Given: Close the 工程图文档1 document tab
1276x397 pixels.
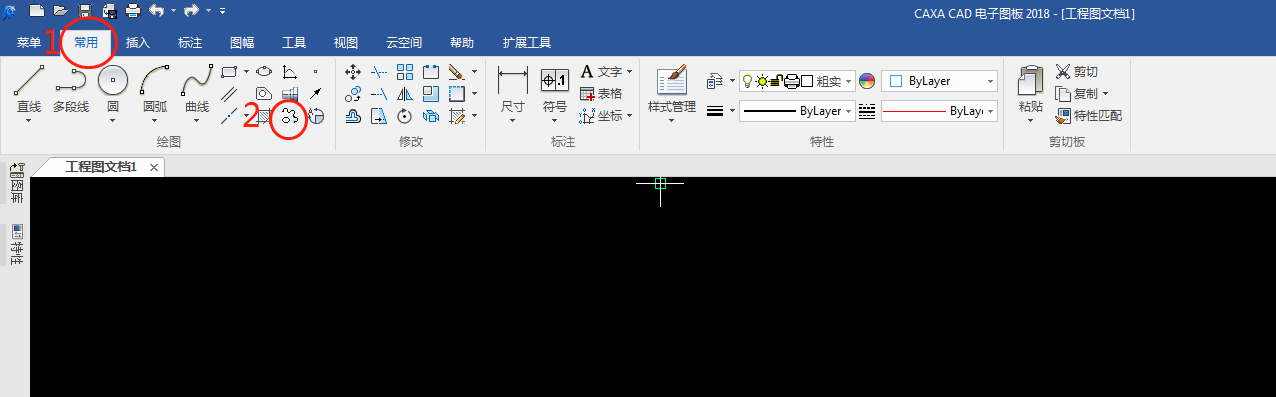Looking at the screenshot, I should (153, 168).
